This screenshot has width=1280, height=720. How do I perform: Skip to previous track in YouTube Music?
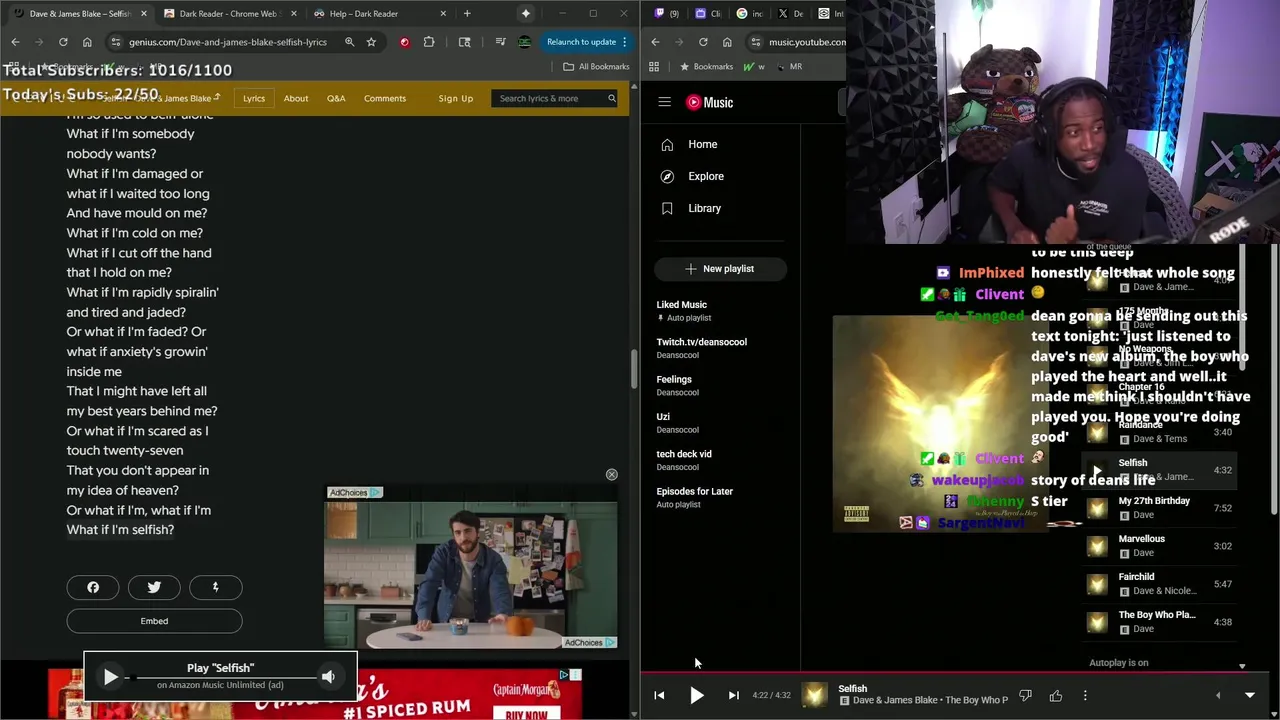click(659, 695)
